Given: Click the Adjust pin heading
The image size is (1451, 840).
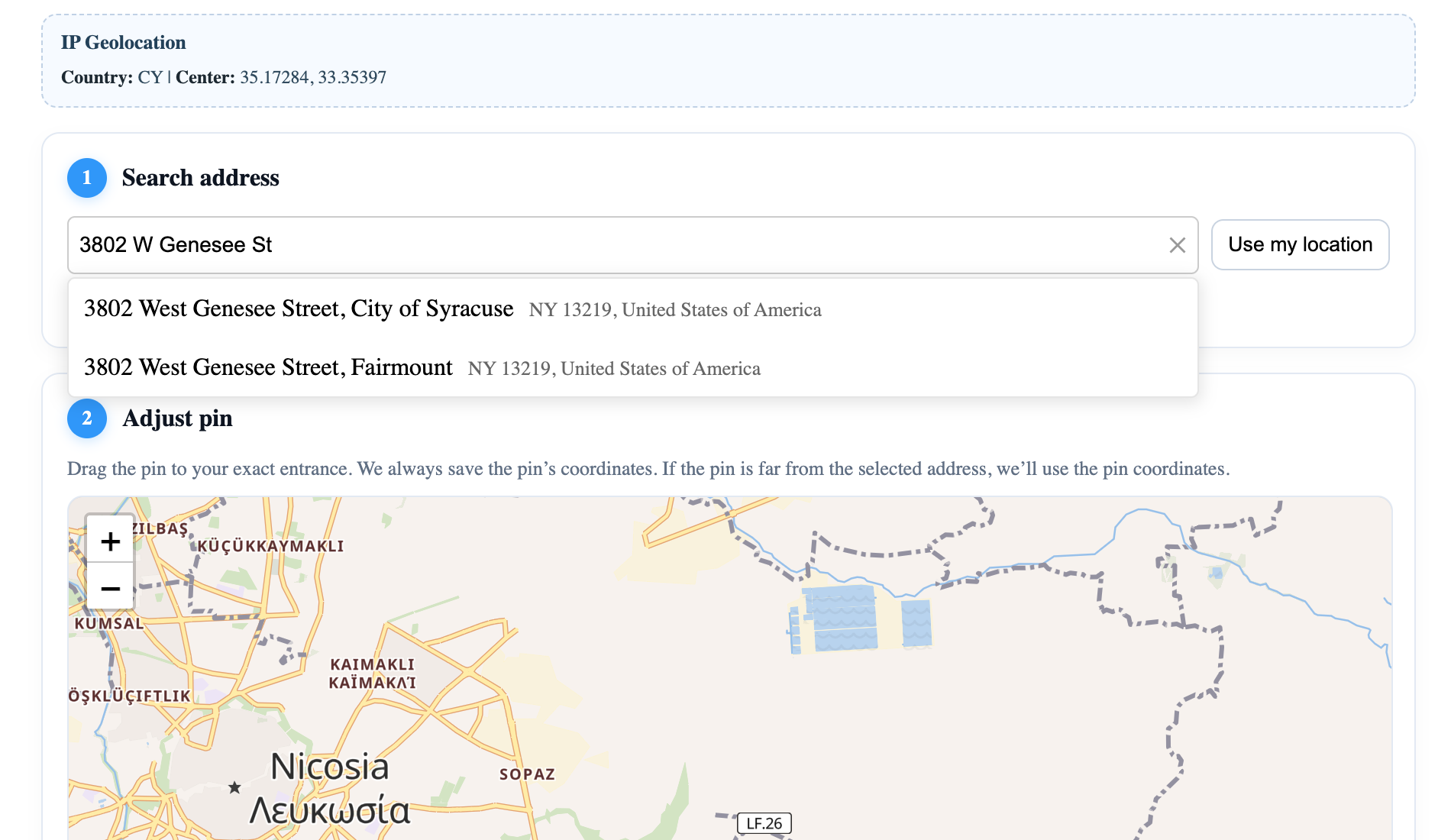Looking at the screenshot, I should click(177, 418).
